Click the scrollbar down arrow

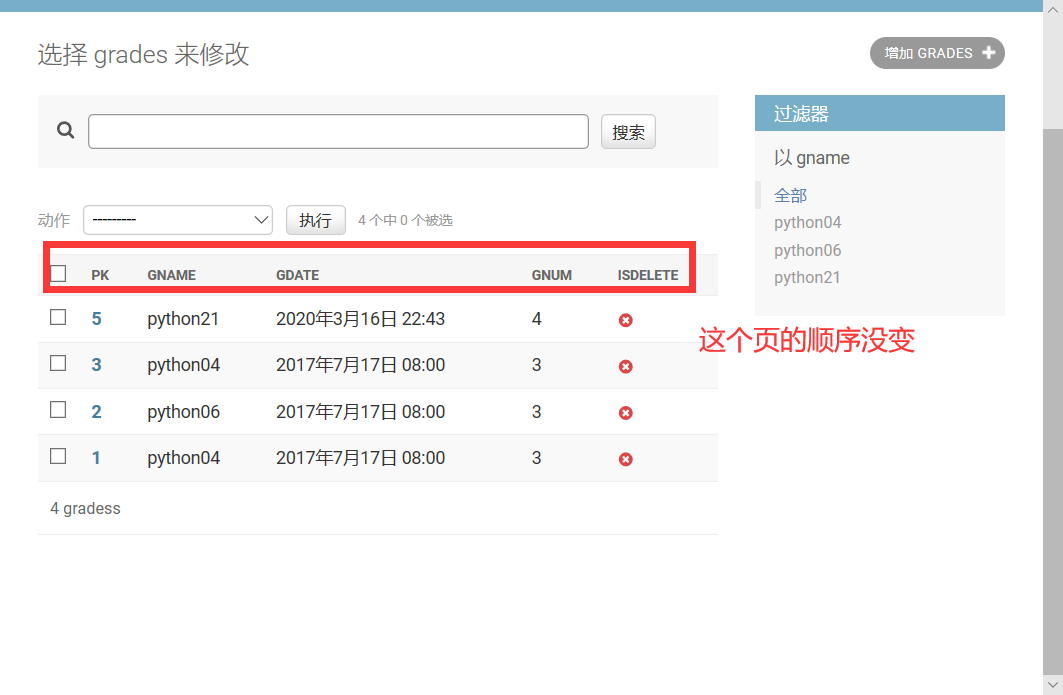point(1053,685)
